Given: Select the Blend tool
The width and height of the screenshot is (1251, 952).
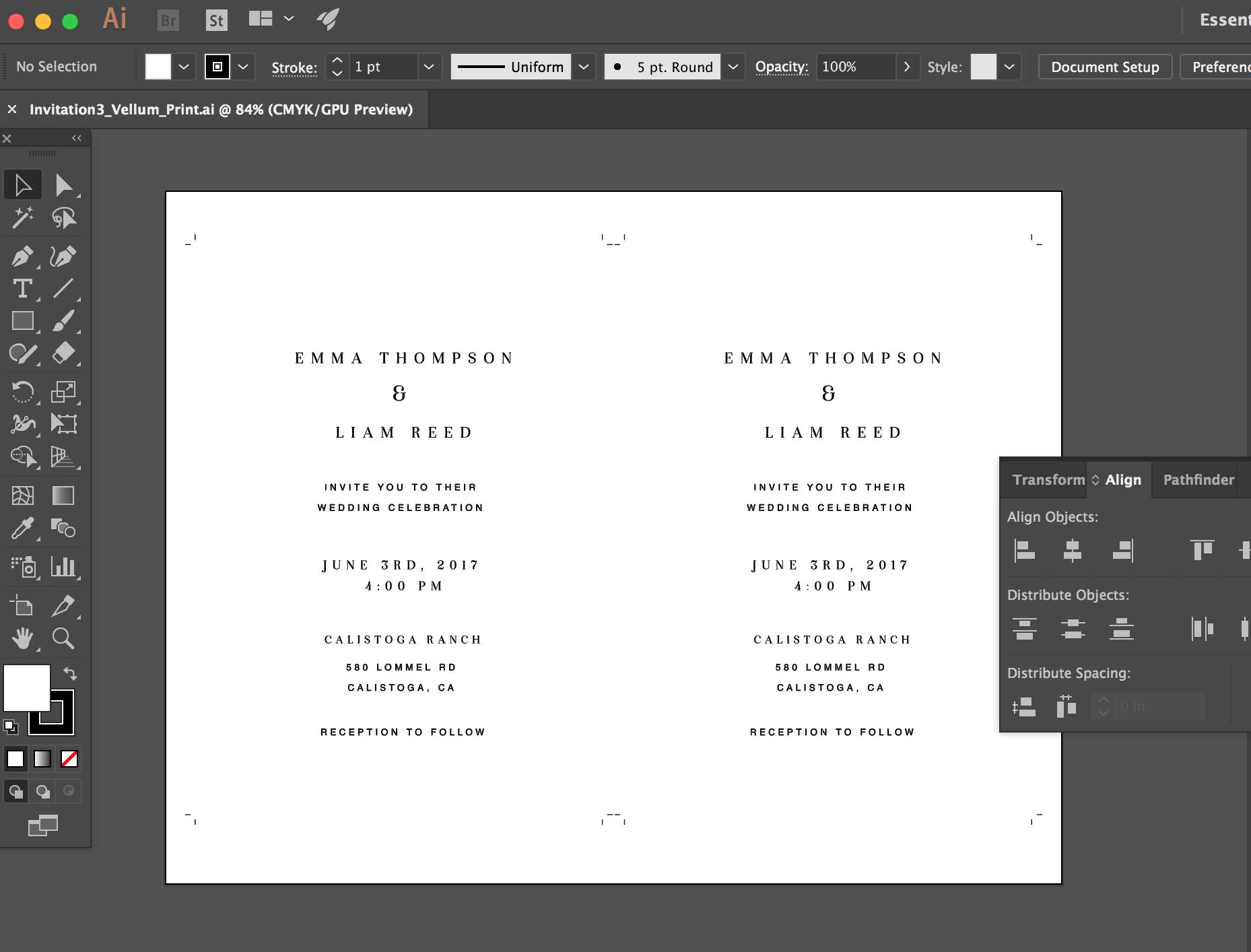Looking at the screenshot, I should pos(64,529).
